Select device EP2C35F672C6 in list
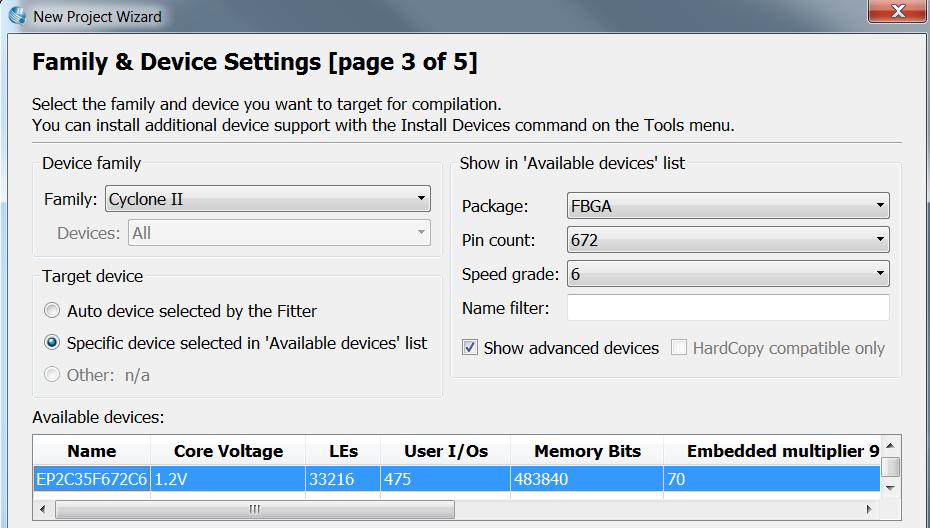Image resolution: width=930 pixels, height=528 pixels. [x=91, y=479]
